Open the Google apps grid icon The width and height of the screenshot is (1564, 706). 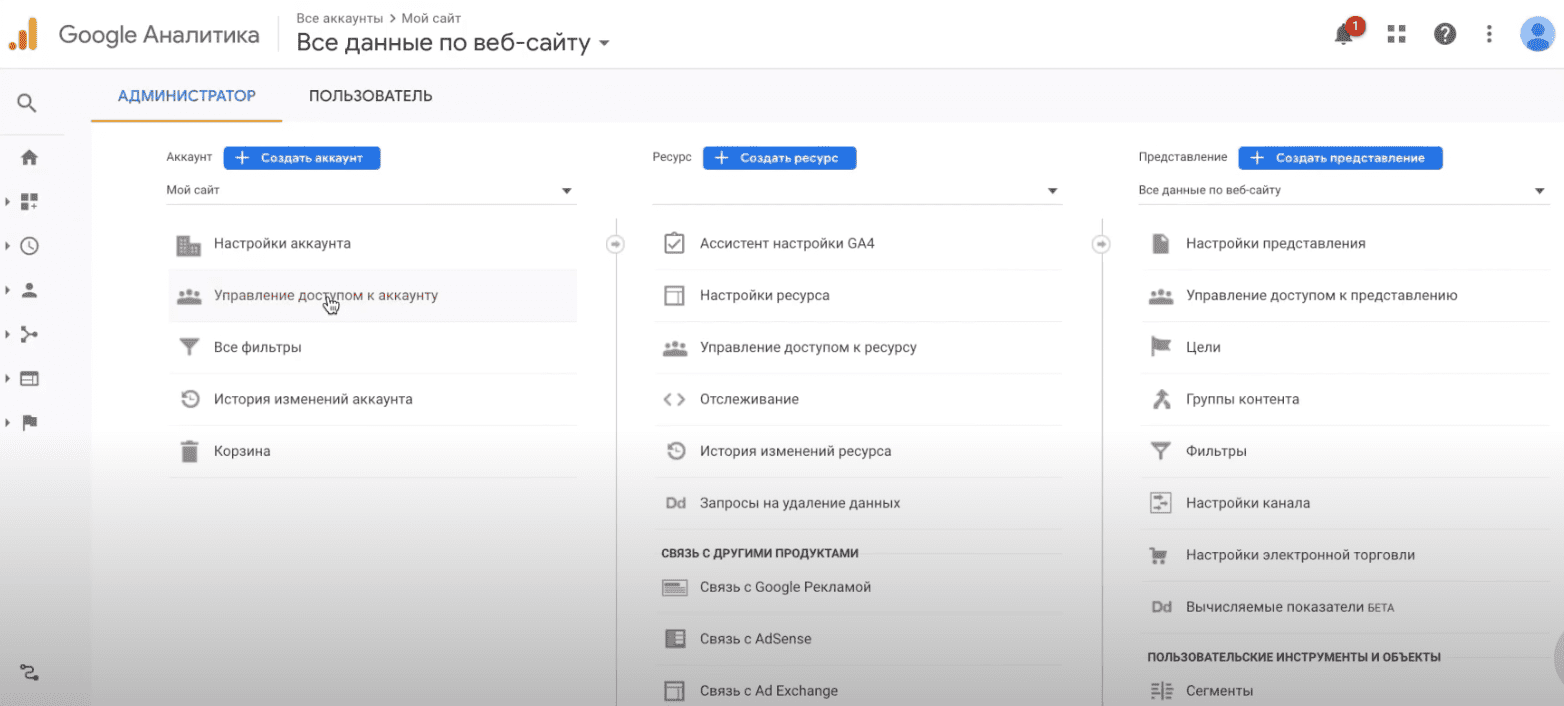[1397, 35]
